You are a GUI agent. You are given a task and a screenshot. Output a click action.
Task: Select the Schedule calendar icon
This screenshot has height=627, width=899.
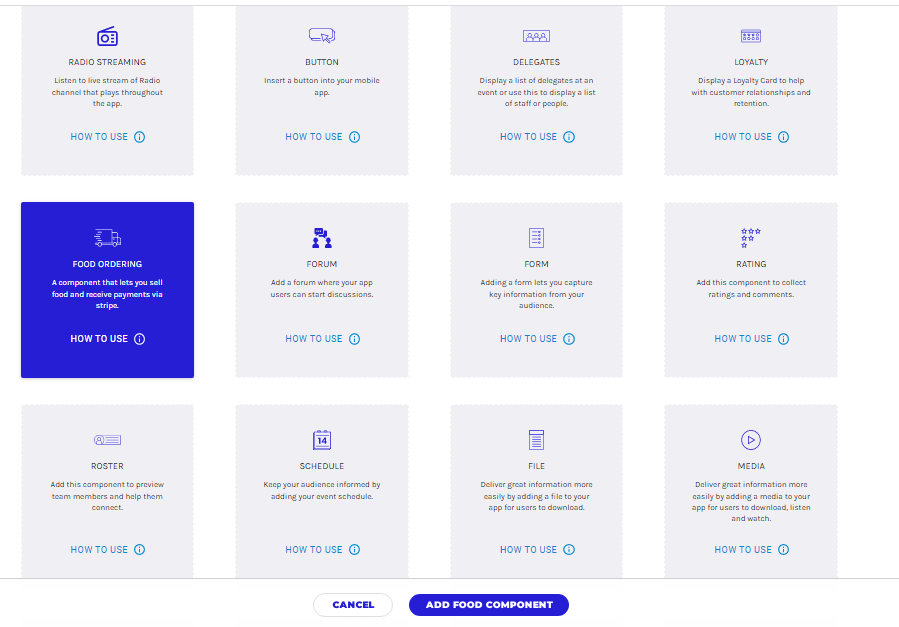[x=321, y=440]
